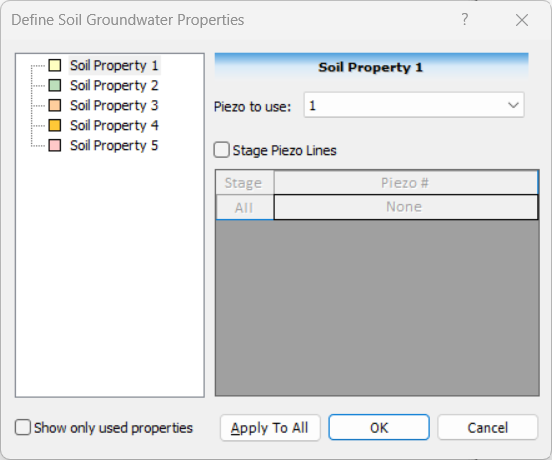The image size is (552, 460).
Task: Select Soil Property 1 in the tree
Action: [114, 65]
